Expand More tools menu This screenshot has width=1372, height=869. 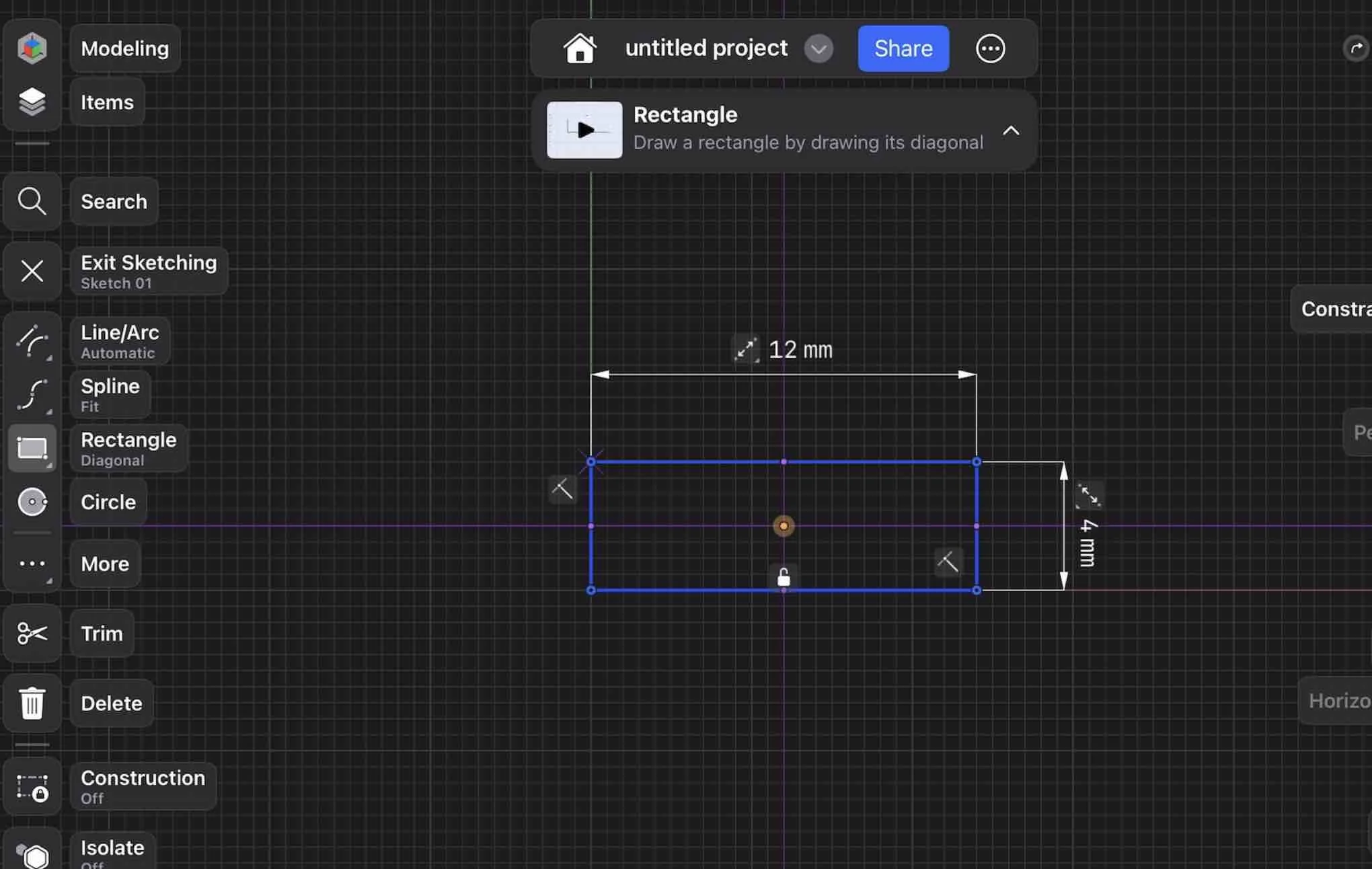(x=32, y=564)
